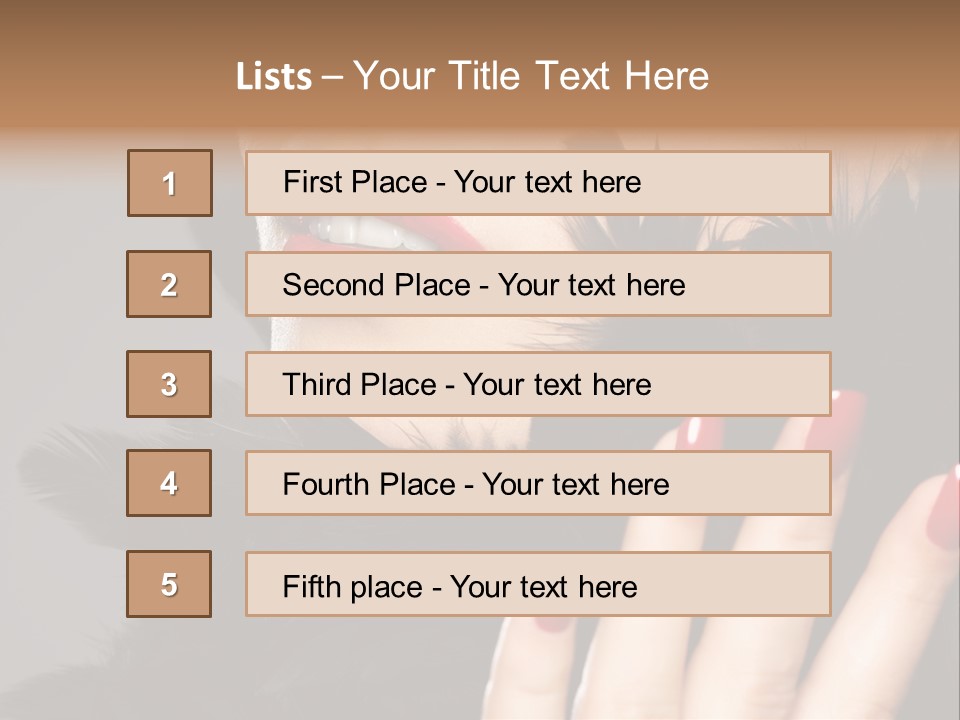Screen dimensions: 960x720
Task: Click 'Fourth Place - Your text here' bar
Action: pos(538,483)
